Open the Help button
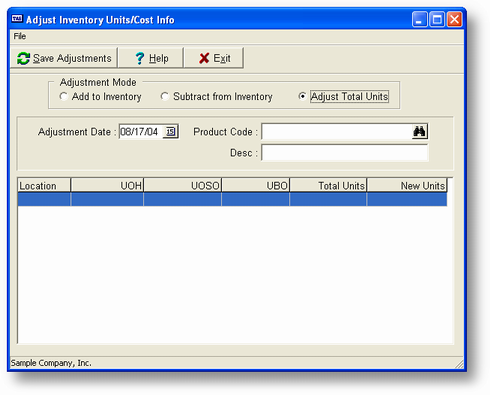This screenshot has height=395, width=490. (151, 58)
